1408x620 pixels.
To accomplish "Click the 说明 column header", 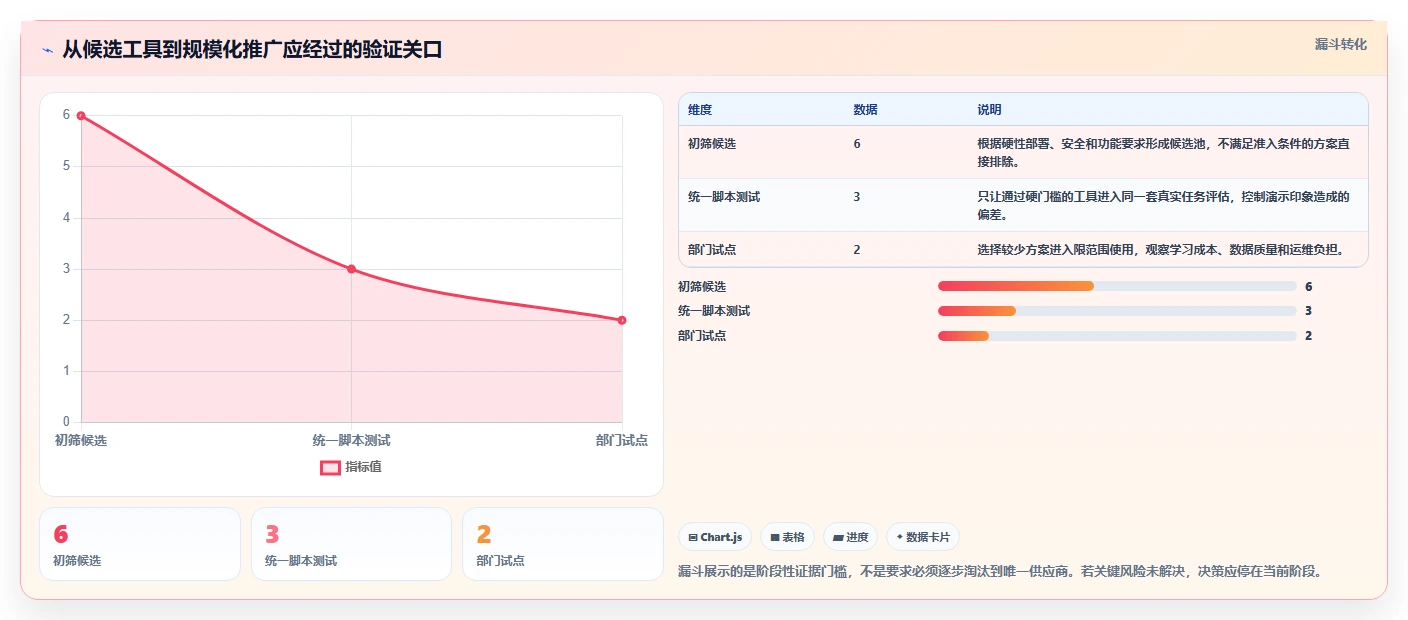I will coord(989,110).
